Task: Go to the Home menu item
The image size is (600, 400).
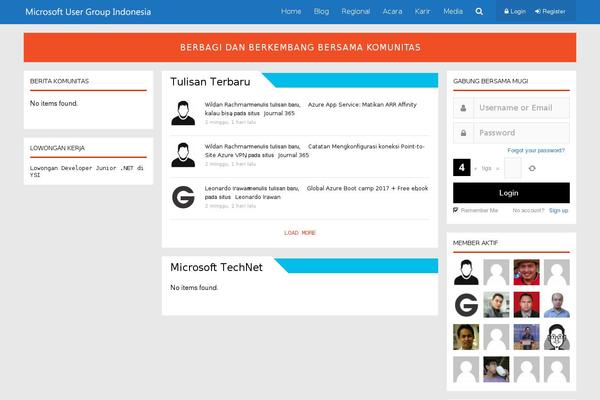Action: click(291, 11)
